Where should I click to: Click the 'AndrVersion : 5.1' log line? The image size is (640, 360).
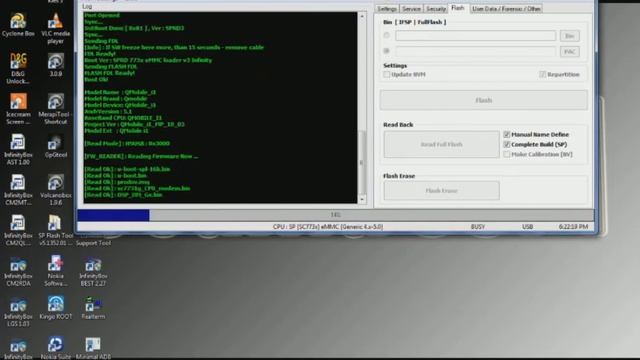[x=108, y=111]
